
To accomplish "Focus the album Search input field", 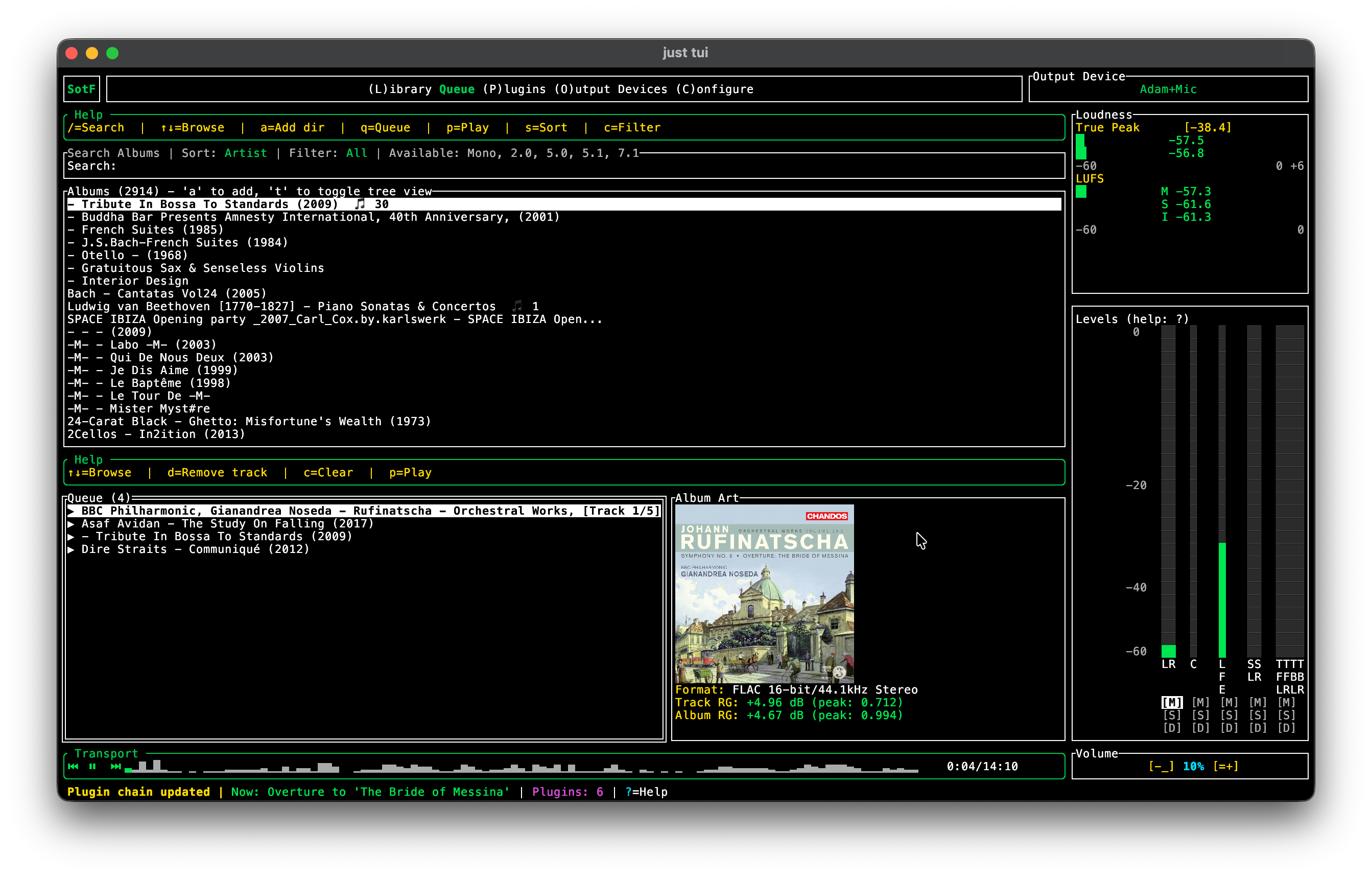I will tap(564, 166).
